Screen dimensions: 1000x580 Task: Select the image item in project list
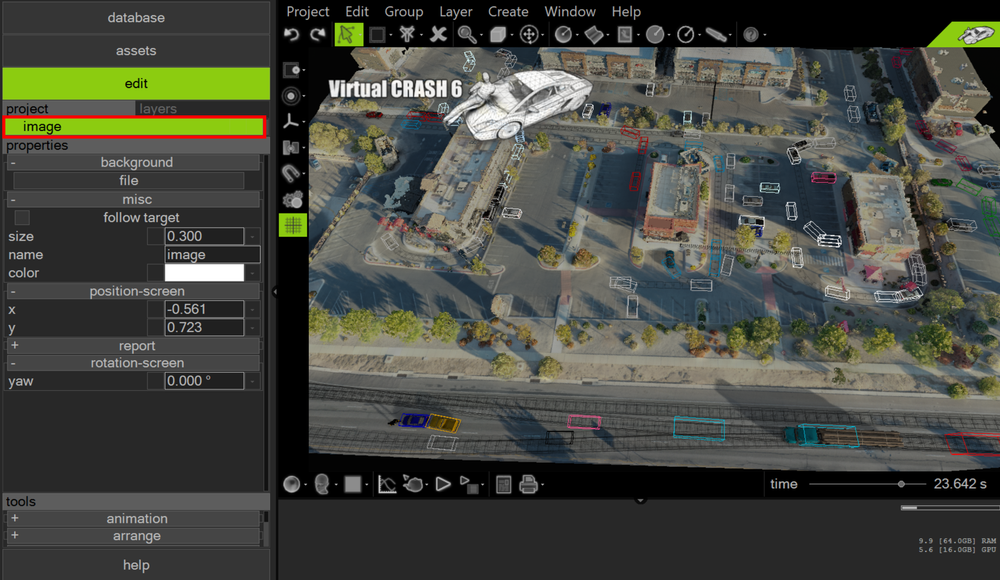(135, 126)
